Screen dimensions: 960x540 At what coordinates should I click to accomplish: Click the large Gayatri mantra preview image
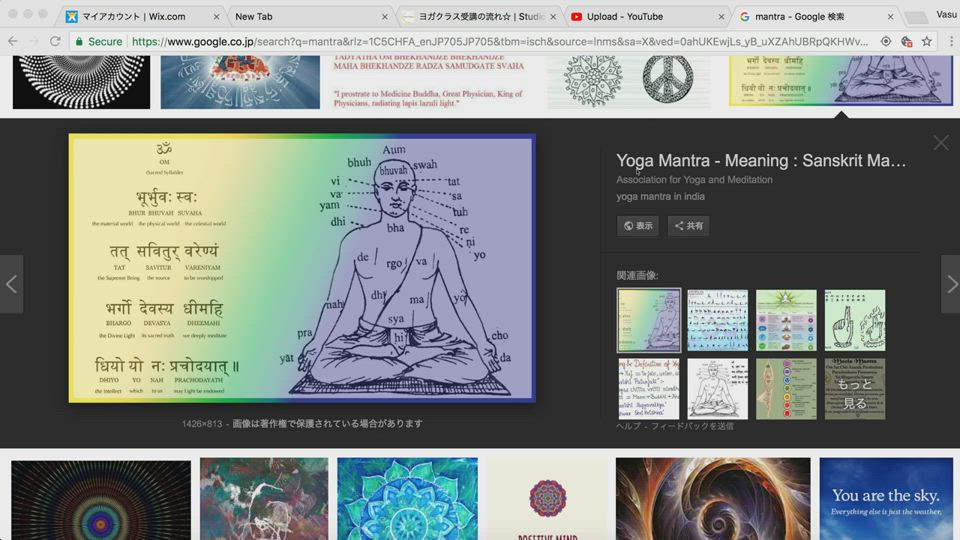[x=302, y=268]
